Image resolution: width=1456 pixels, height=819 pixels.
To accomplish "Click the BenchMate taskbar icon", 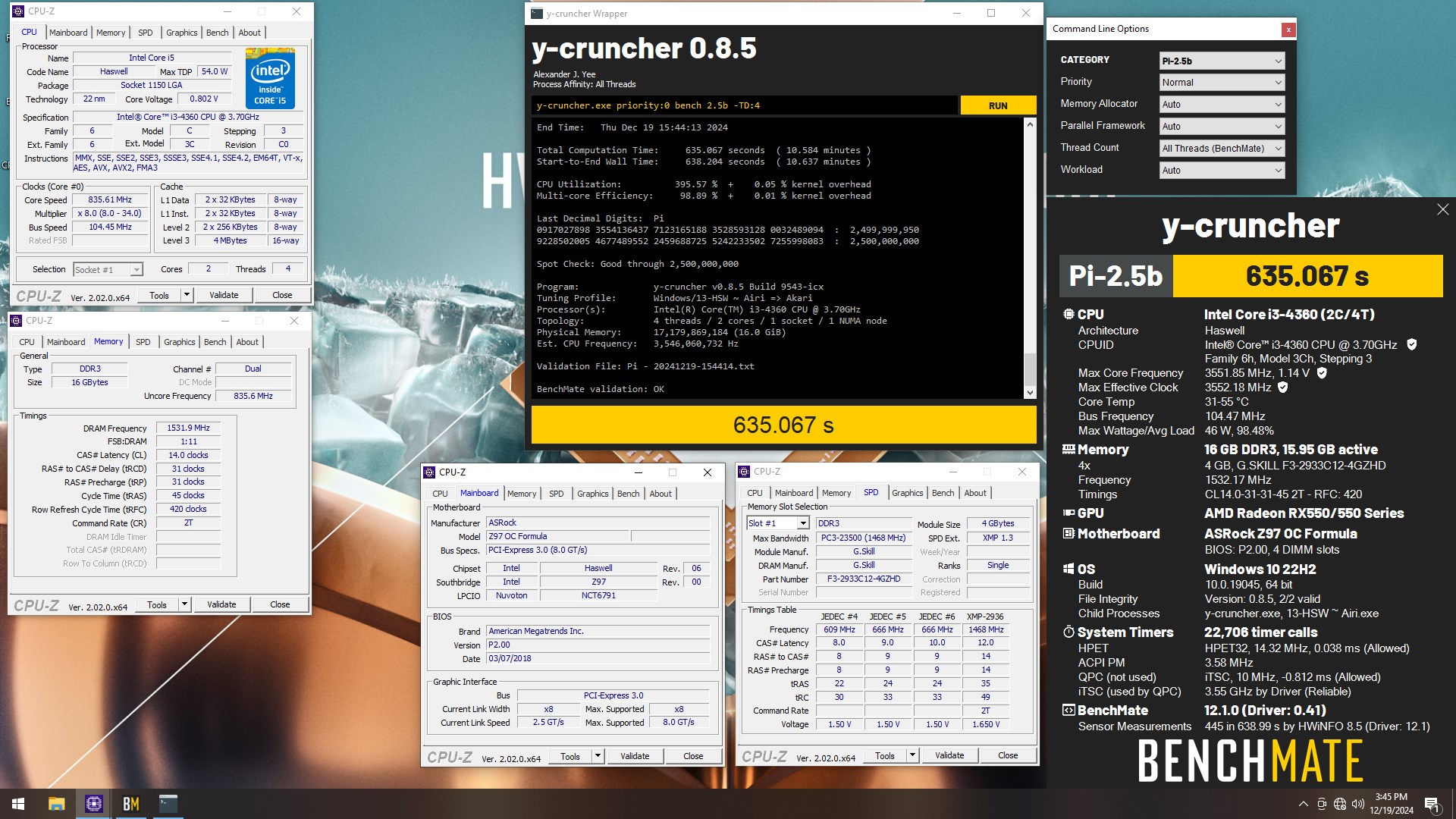I will 130,804.
